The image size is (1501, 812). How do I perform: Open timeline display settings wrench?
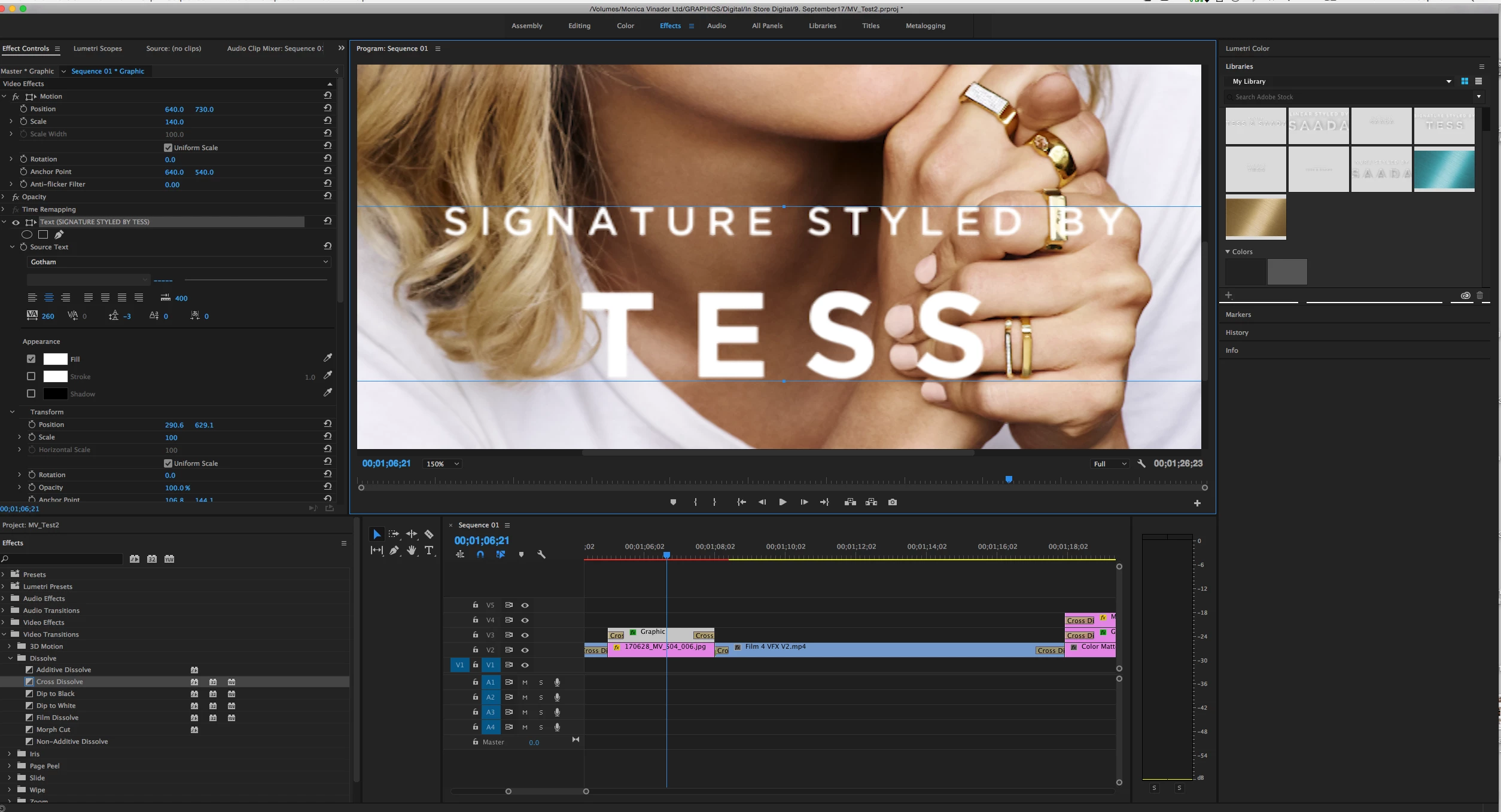pos(541,555)
